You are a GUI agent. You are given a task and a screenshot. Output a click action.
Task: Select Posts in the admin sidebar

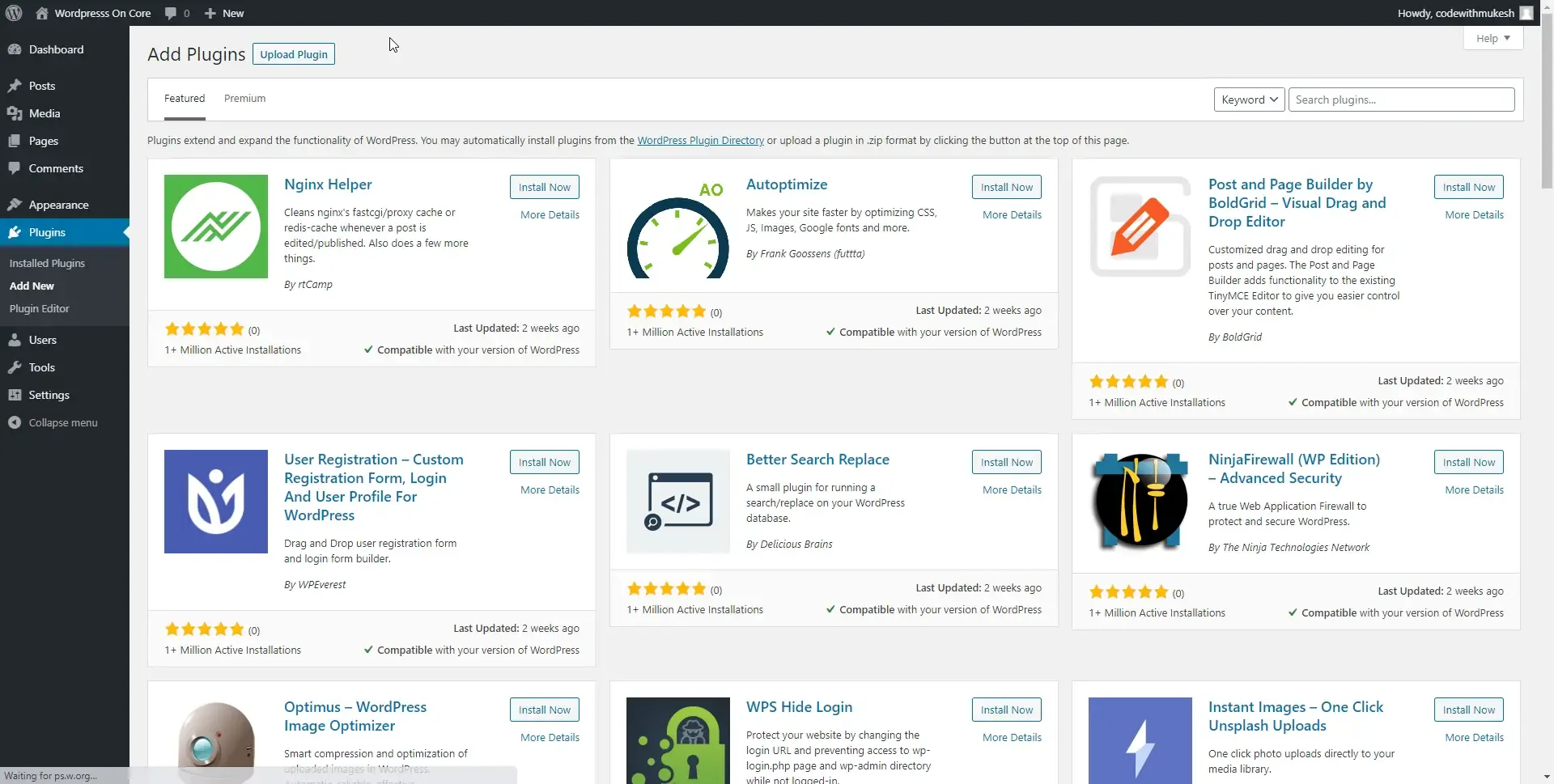click(x=40, y=85)
